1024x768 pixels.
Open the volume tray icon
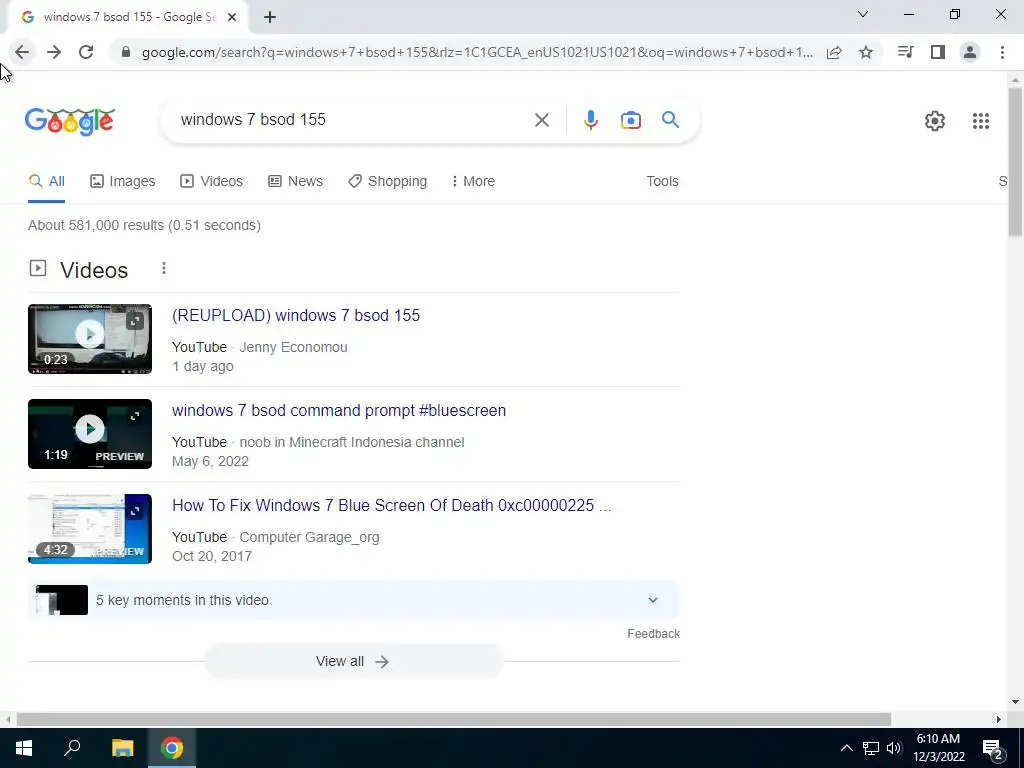pyautogui.click(x=894, y=748)
